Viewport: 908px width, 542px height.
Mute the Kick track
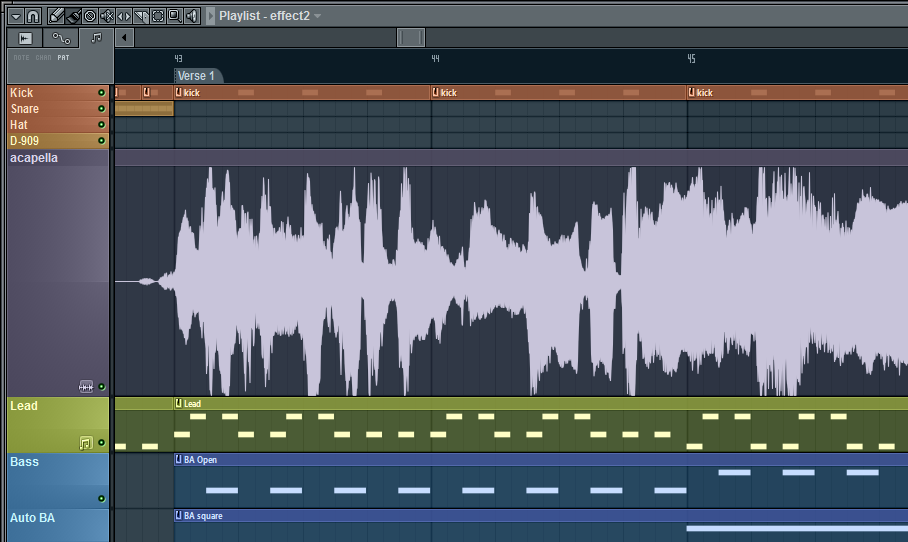coord(101,93)
